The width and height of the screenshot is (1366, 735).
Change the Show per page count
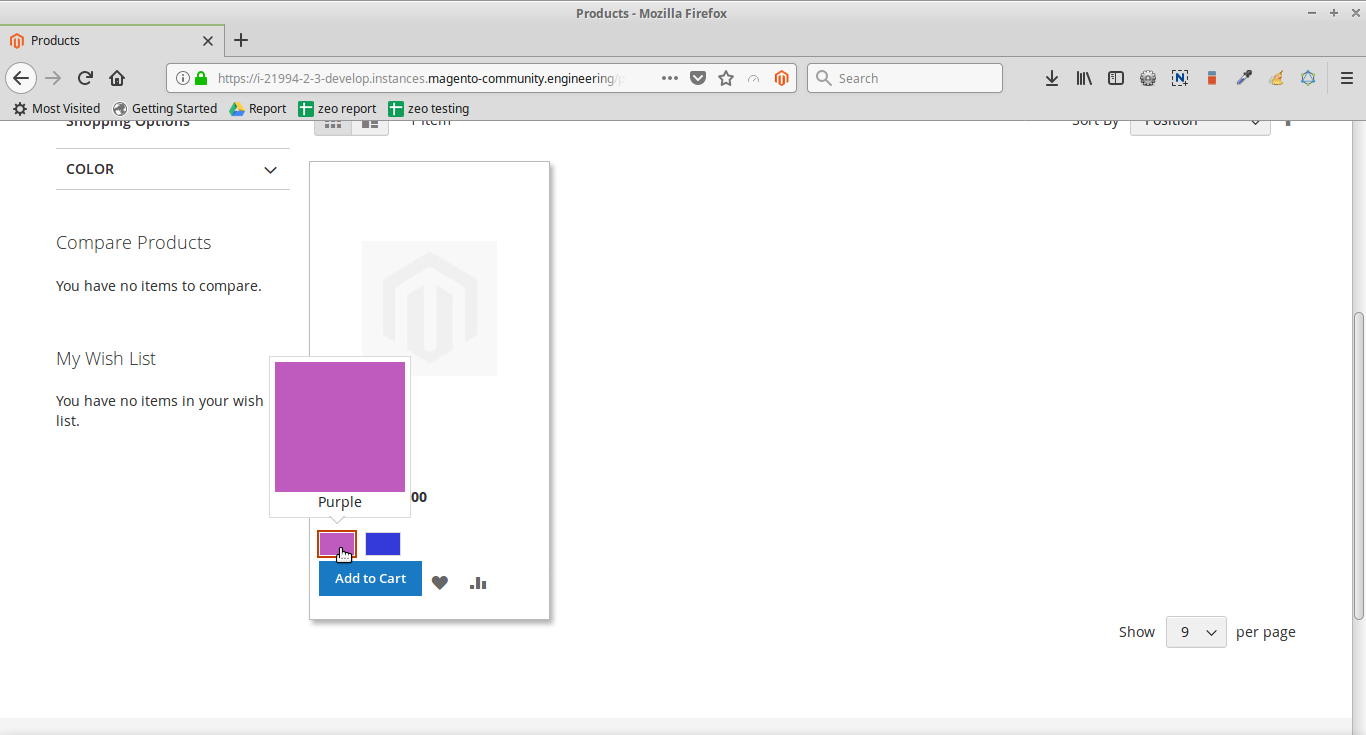tap(1195, 631)
